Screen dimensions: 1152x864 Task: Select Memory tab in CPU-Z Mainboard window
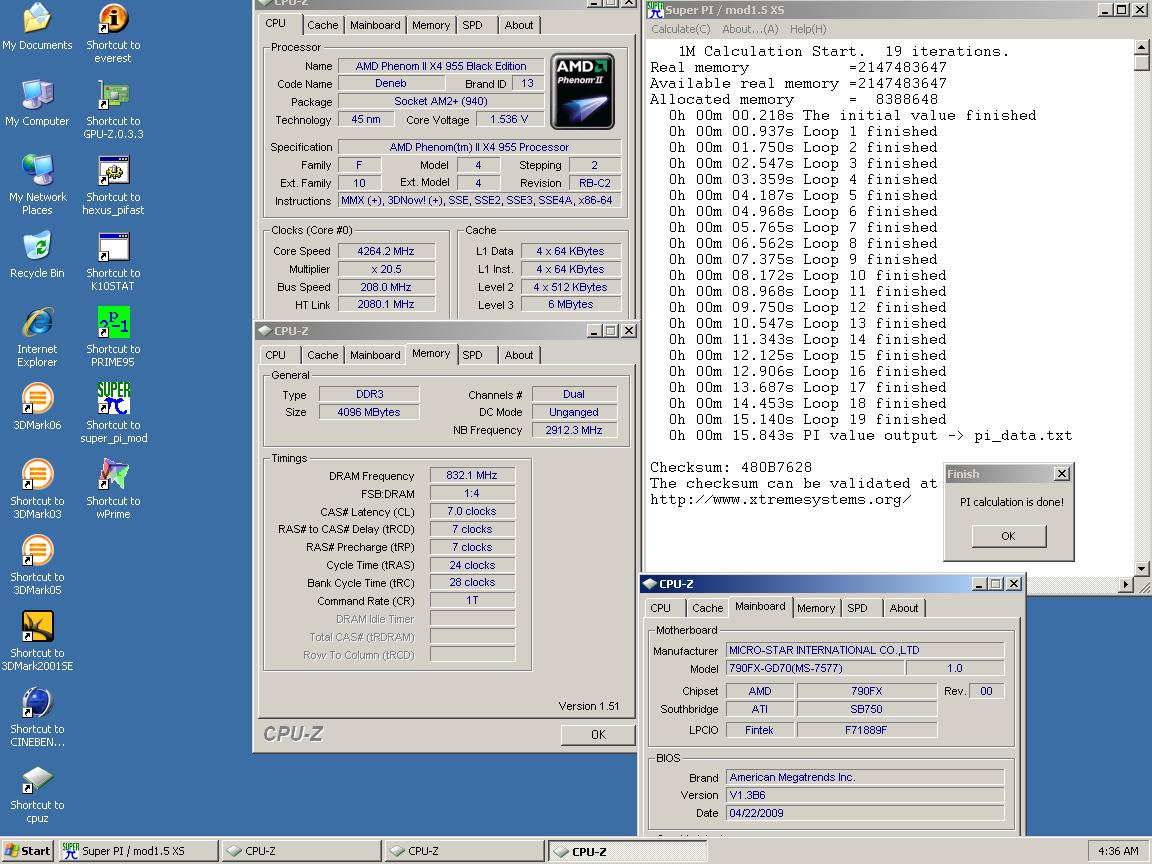coord(816,608)
